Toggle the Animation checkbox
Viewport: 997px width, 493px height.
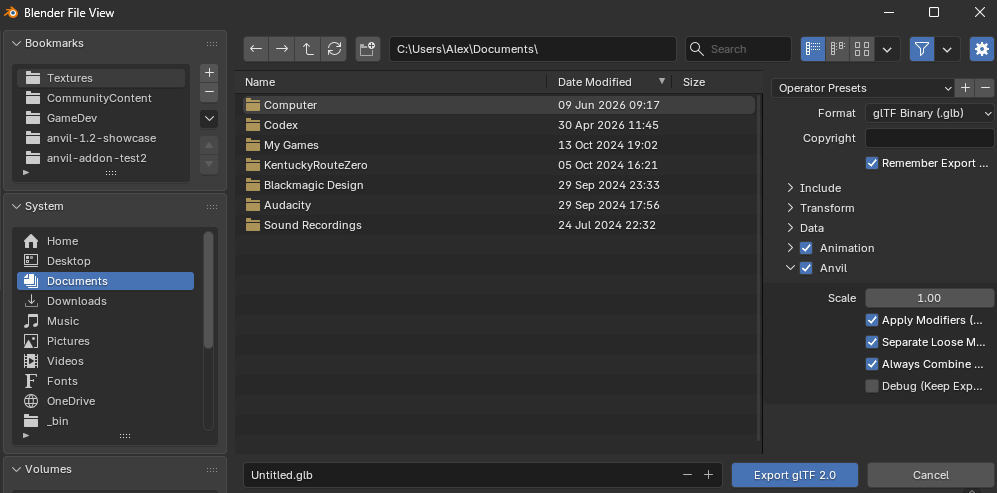tap(806, 248)
